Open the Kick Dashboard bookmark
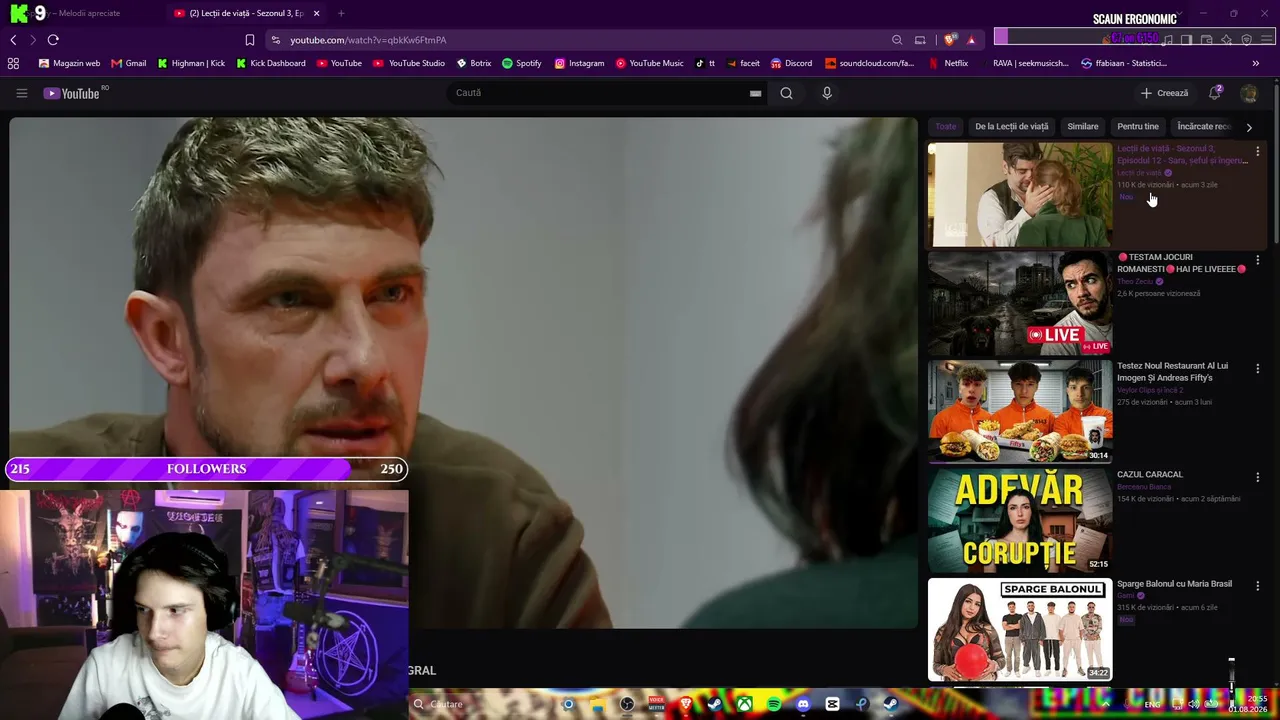The width and height of the screenshot is (1280, 720). pos(271,63)
